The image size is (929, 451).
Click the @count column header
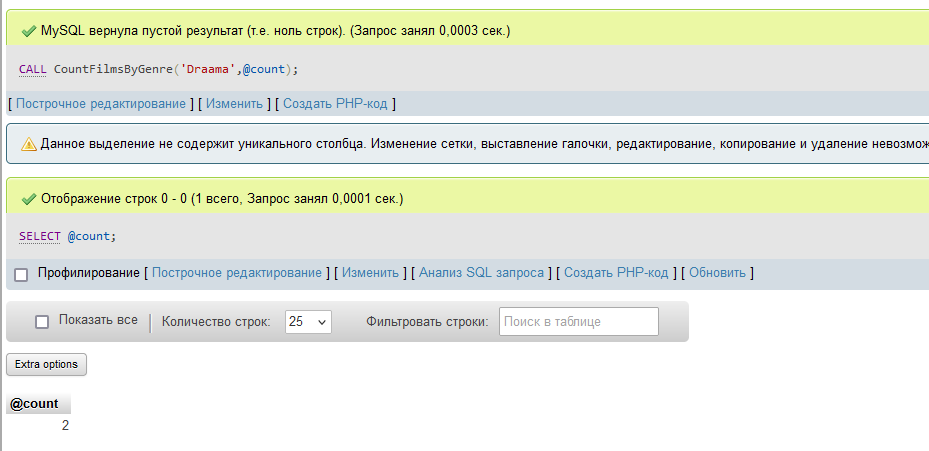pyautogui.click(x=34, y=404)
